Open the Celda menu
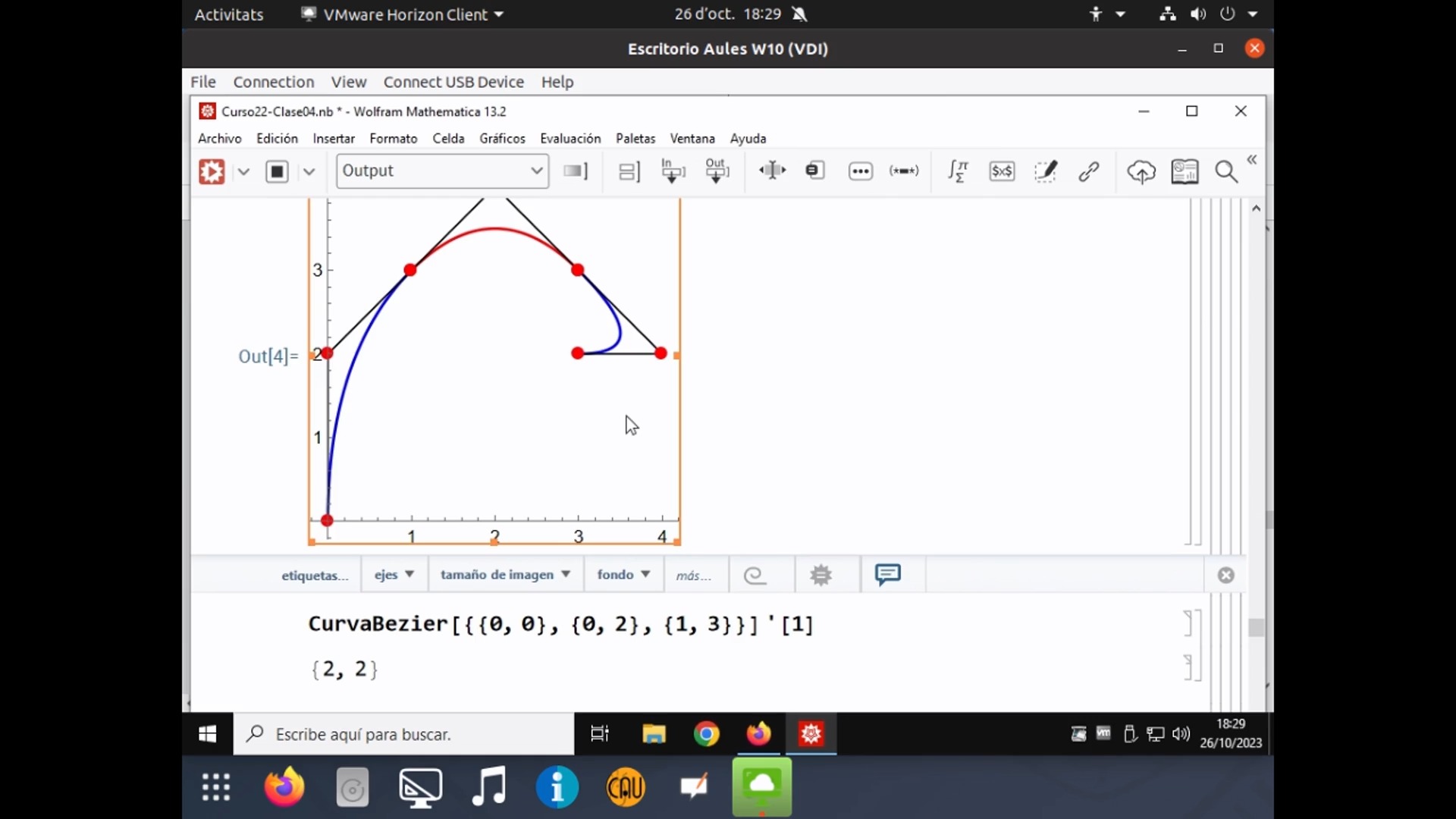This screenshot has width=1456, height=819. pyautogui.click(x=448, y=139)
